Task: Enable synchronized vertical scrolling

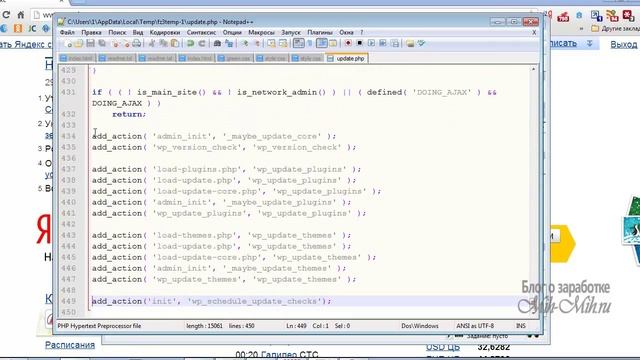Action: coord(271,43)
